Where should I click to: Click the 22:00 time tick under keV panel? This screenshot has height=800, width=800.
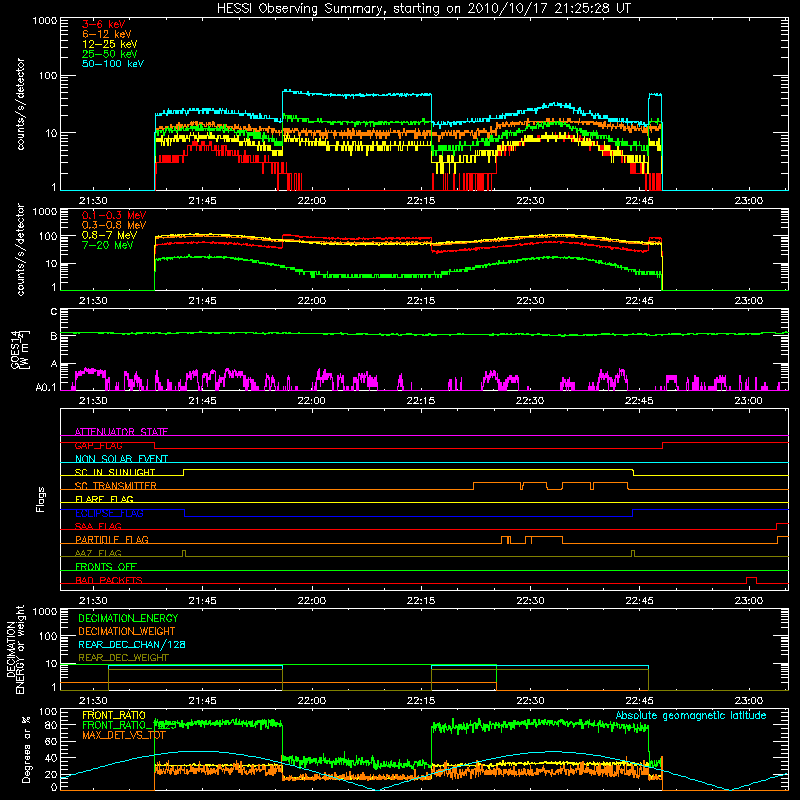(x=311, y=201)
